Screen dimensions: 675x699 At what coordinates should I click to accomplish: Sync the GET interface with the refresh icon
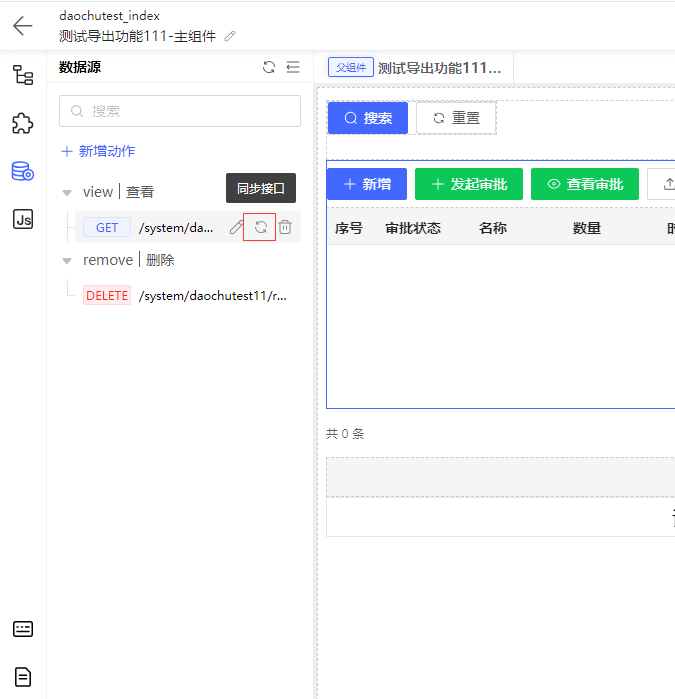(261, 227)
